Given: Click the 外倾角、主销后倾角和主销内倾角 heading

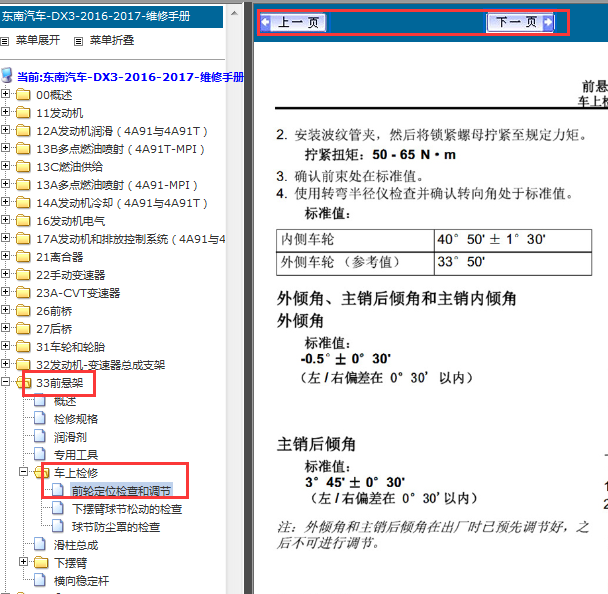Looking at the screenshot, I should 396,299.
